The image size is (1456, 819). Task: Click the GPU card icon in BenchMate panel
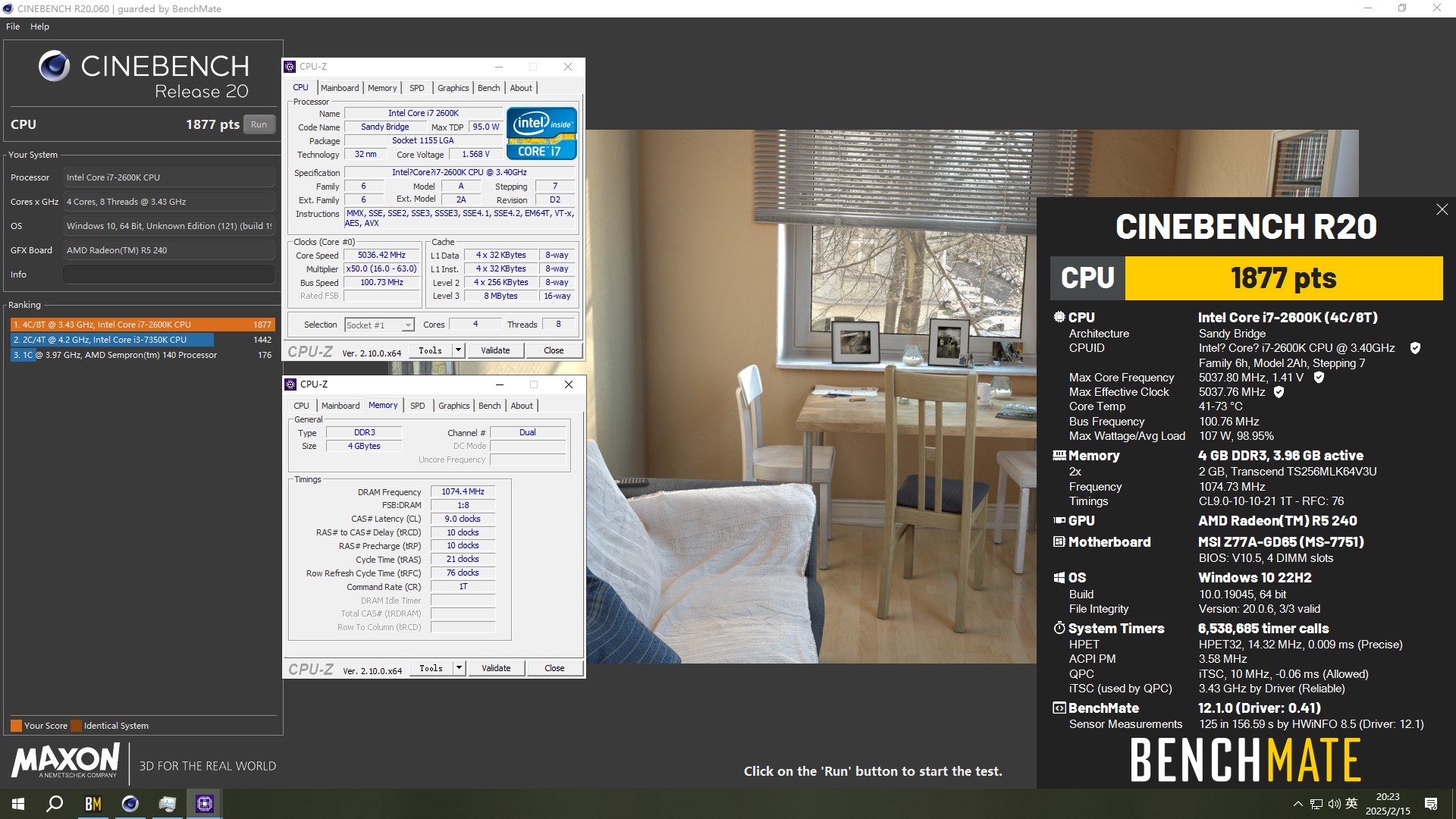tap(1059, 520)
